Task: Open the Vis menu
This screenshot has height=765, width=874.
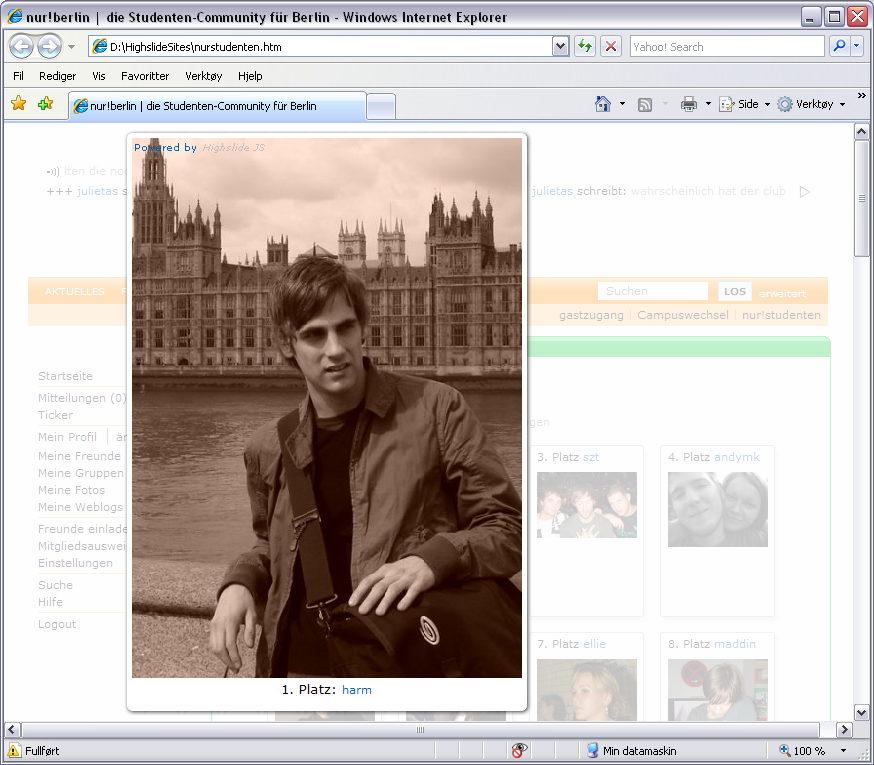Action: pyautogui.click(x=99, y=76)
